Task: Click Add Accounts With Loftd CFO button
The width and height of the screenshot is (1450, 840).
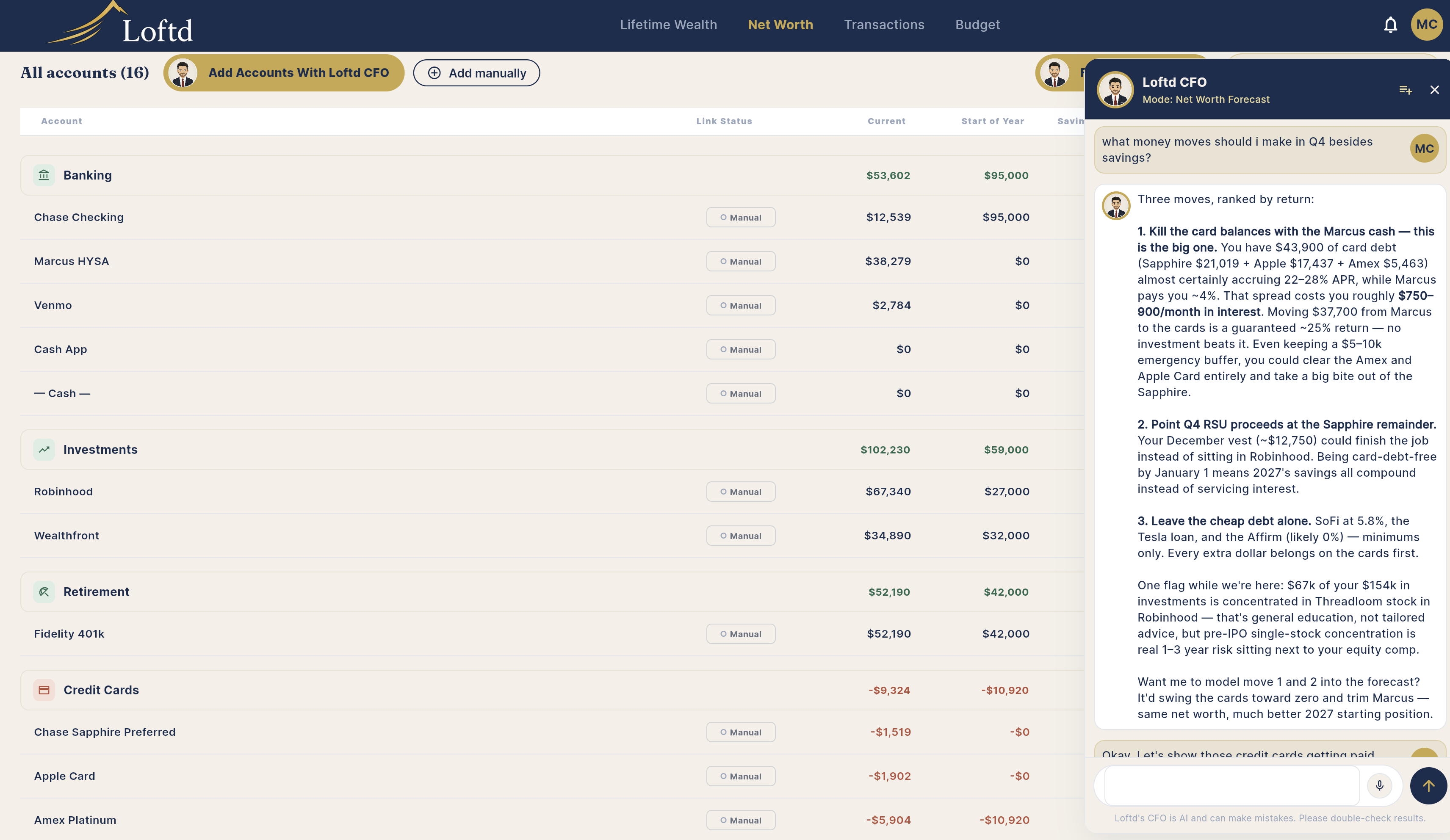Action: (x=284, y=73)
